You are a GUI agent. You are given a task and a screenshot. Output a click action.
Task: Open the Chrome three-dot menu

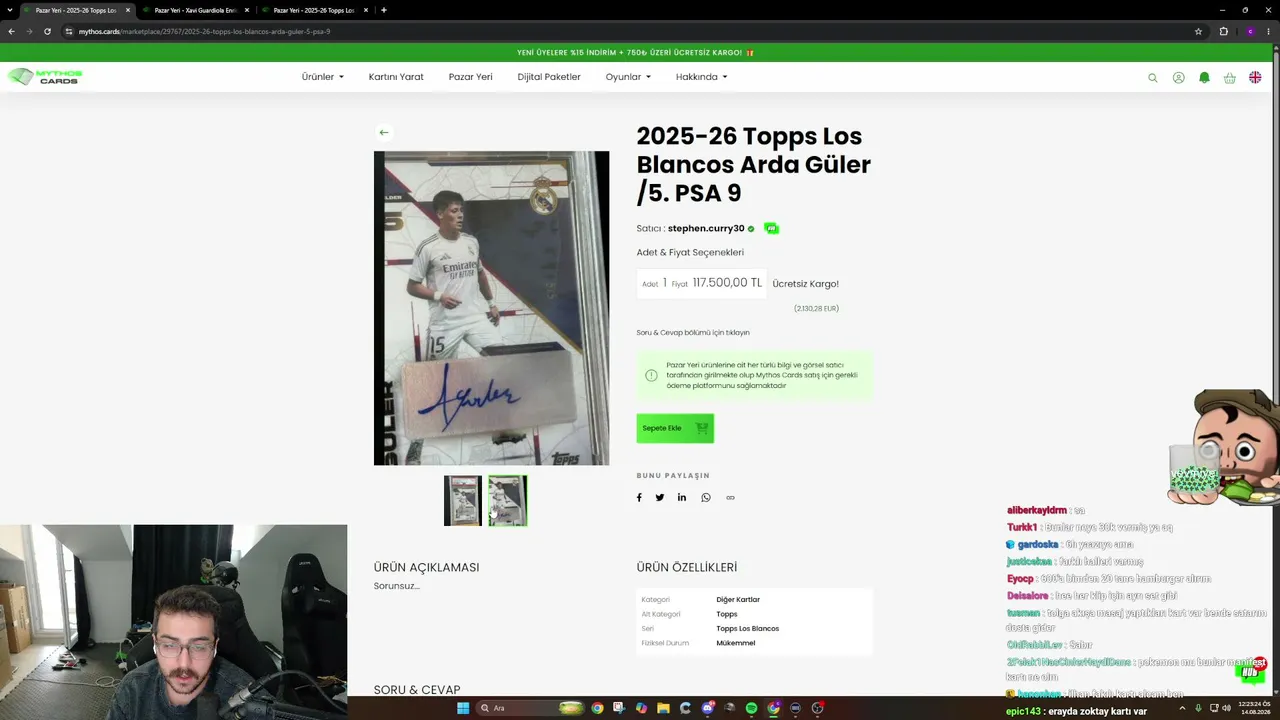click(x=1269, y=31)
